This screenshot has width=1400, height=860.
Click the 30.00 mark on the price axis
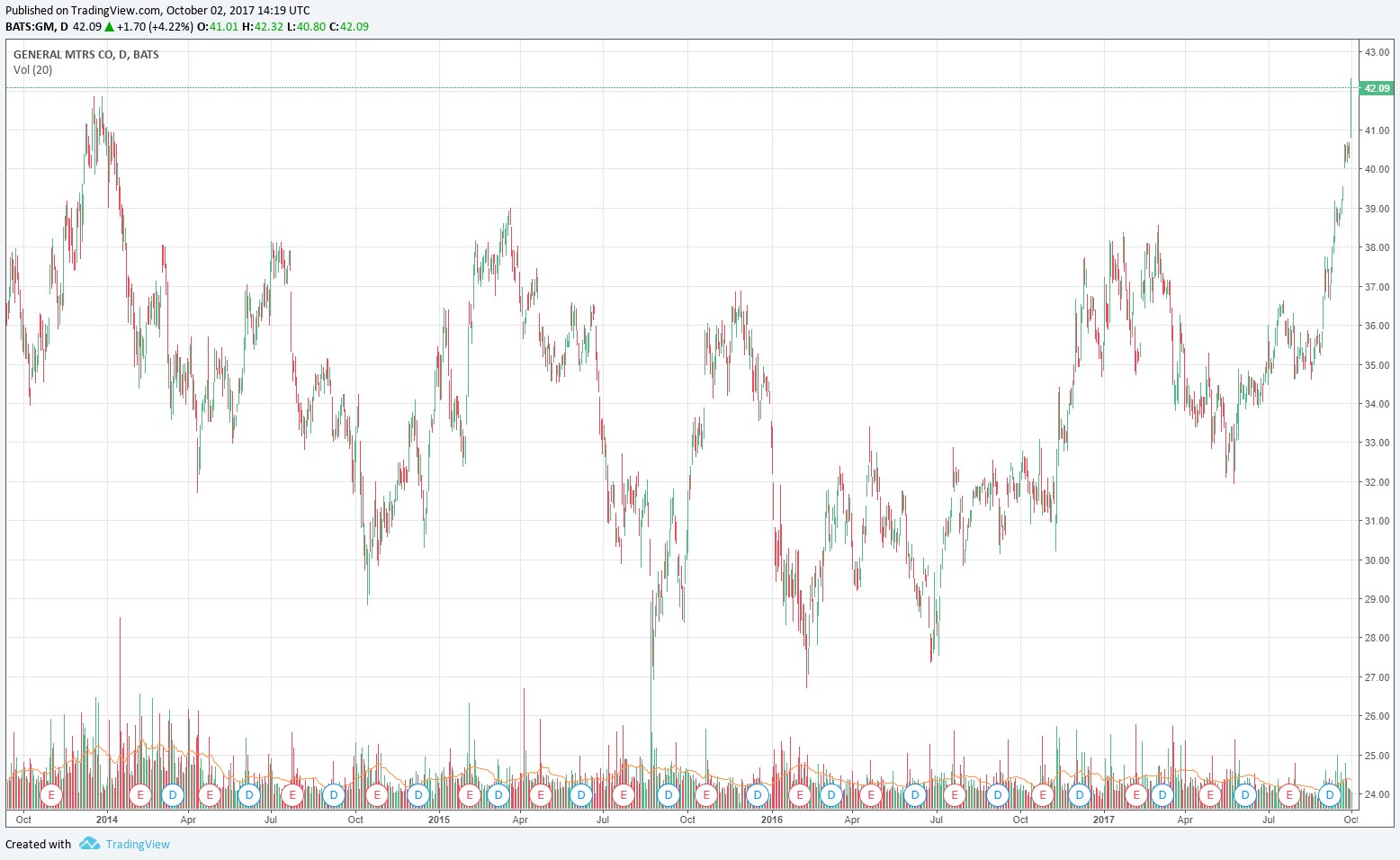(x=1377, y=560)
